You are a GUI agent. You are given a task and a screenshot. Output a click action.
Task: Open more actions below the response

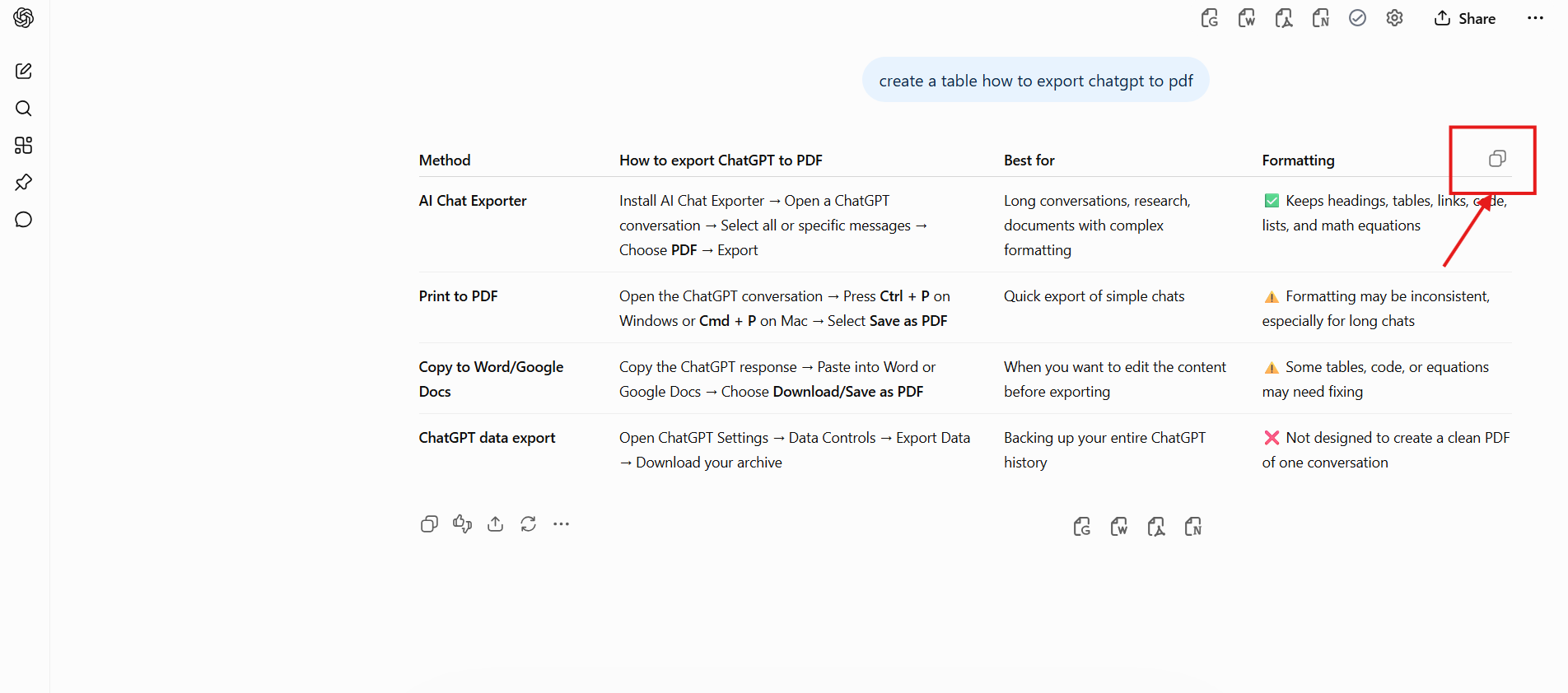pyautogui.click(x=561, y=524)
